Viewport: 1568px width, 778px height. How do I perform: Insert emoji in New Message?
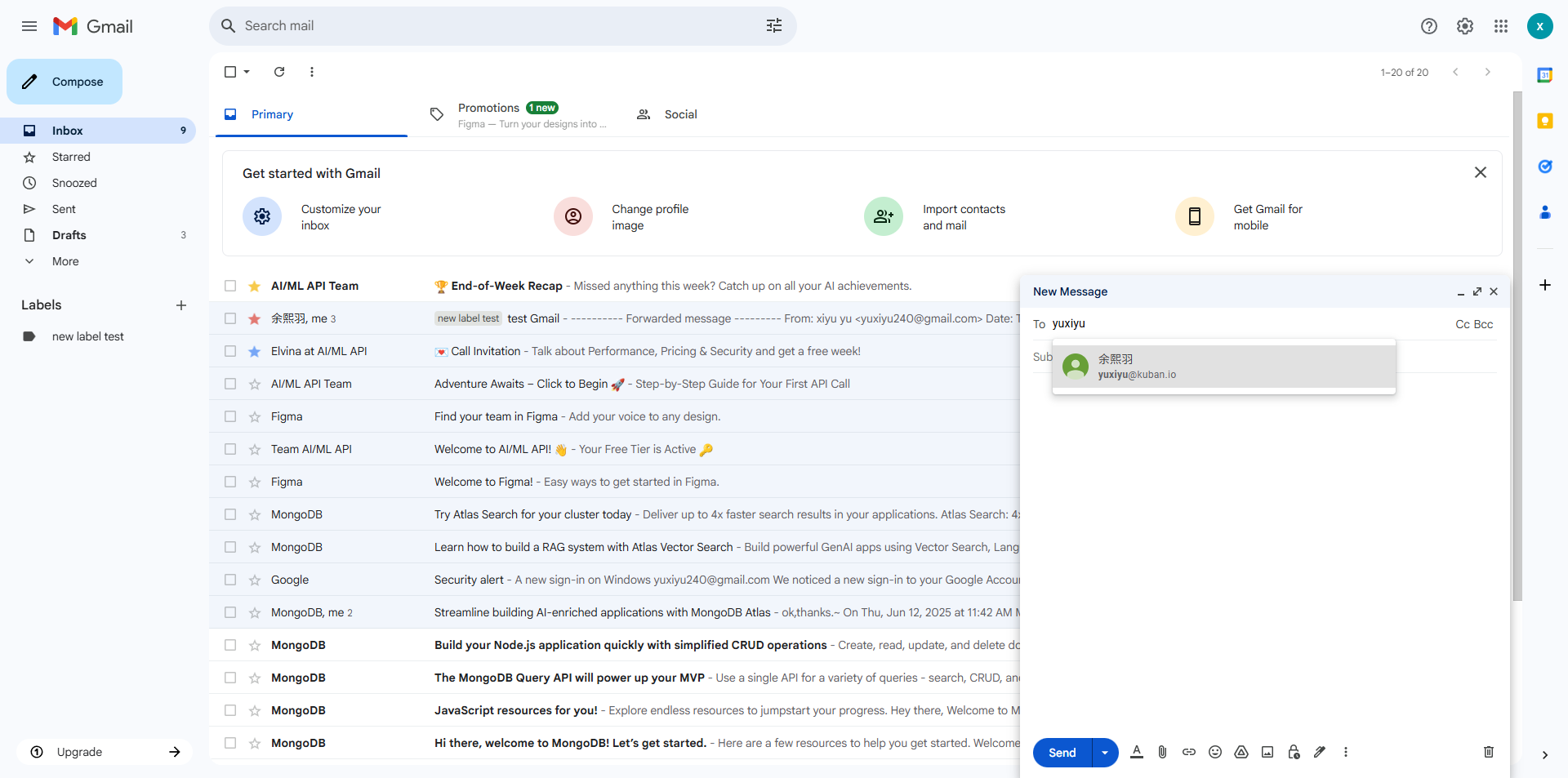(1215, 752)
